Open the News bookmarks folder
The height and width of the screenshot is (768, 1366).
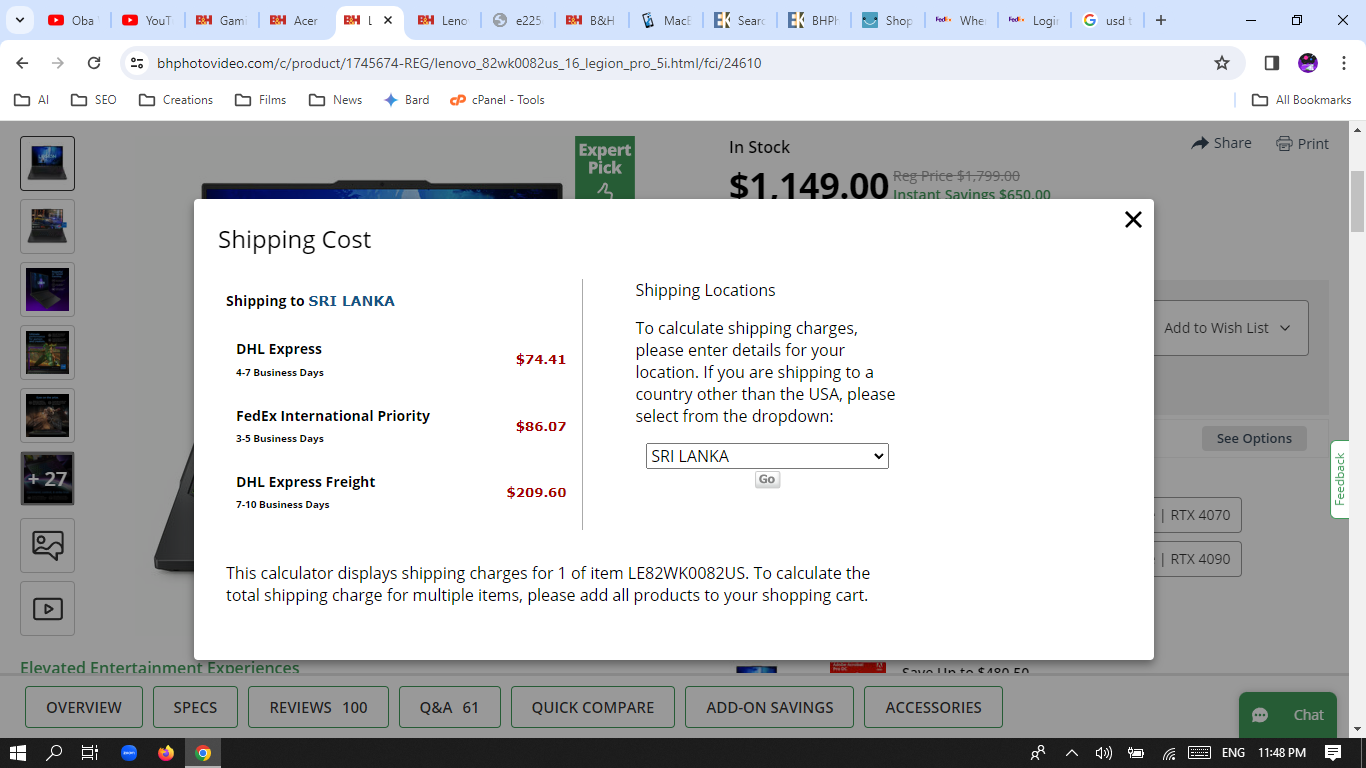pyautogui.click(x=336, y=100)
